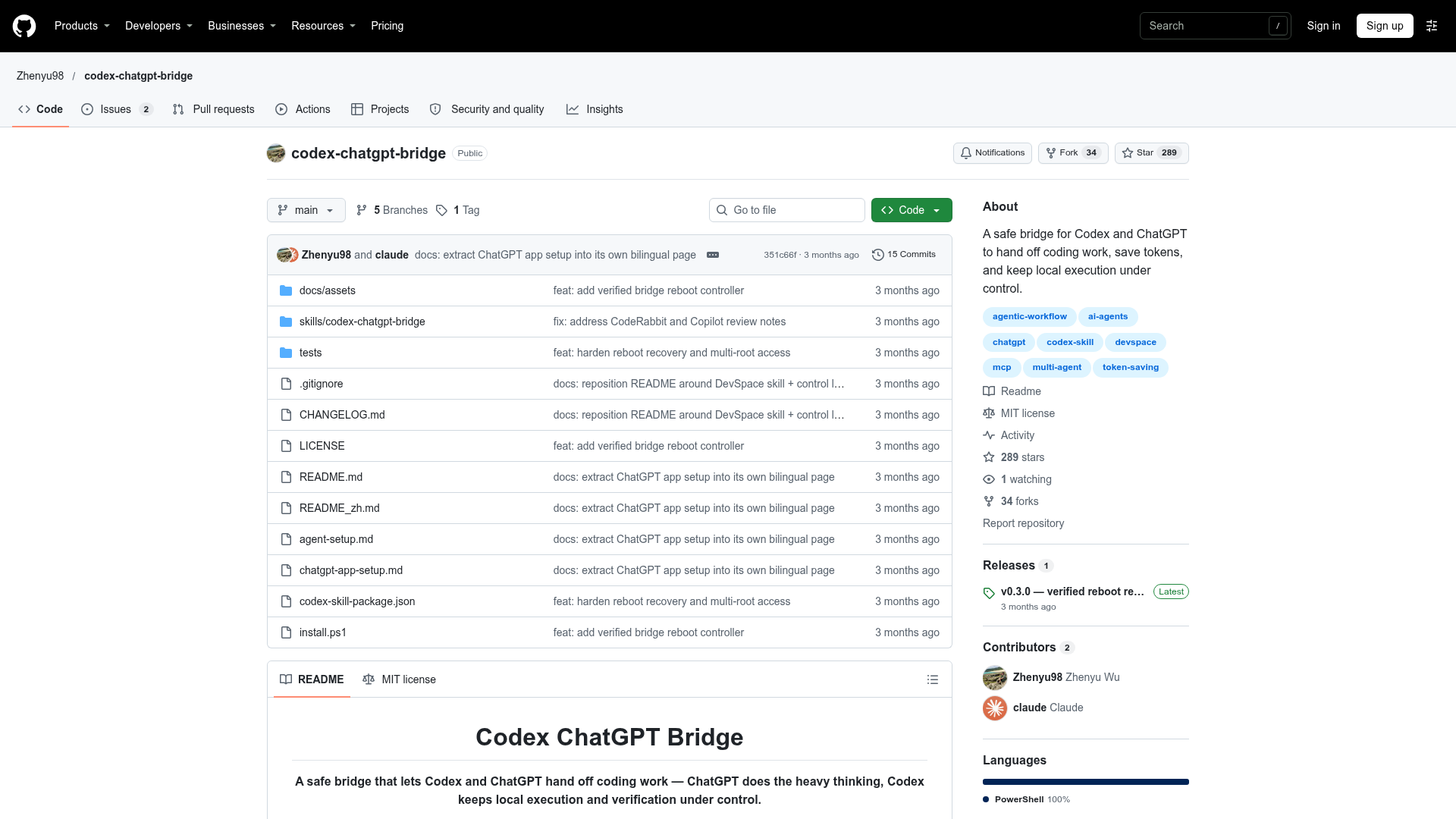Click the 15 Commits history link
Viewport: 1456px width, 819px height.
[904, 255]
